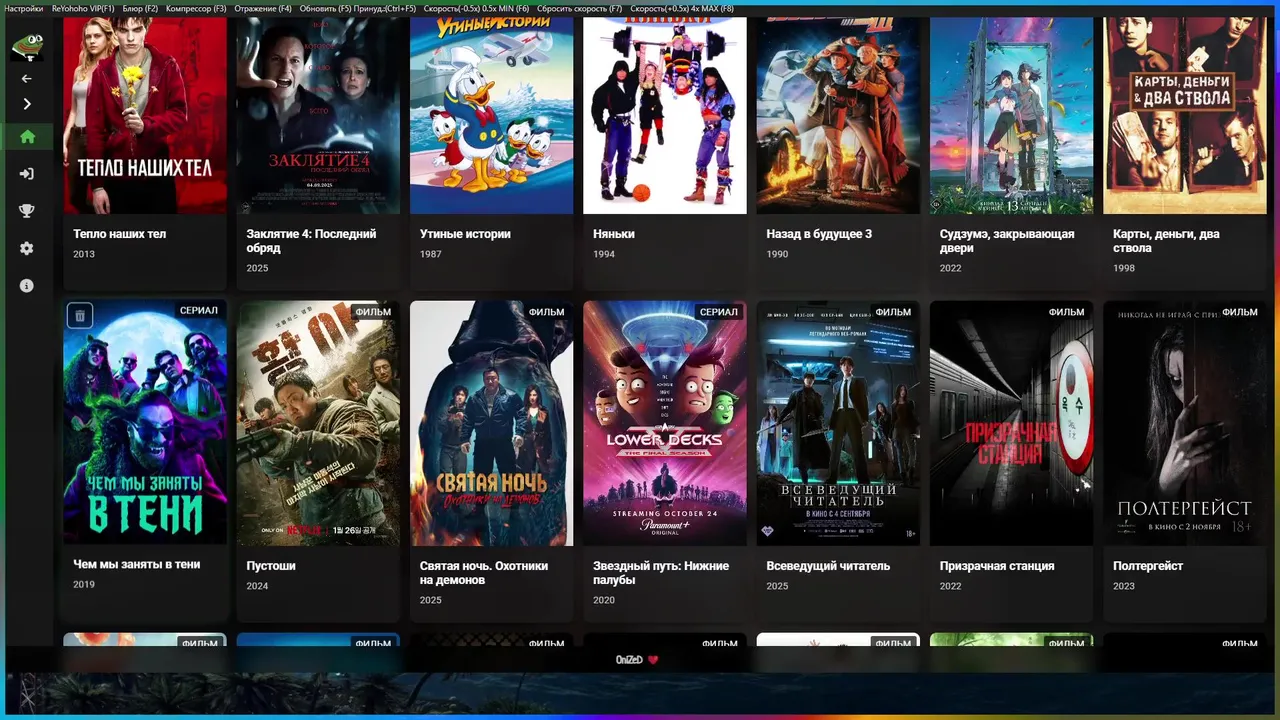Click the 'Полтергейст' title text
This screenshot has width=1280, height=720.
1148,566
